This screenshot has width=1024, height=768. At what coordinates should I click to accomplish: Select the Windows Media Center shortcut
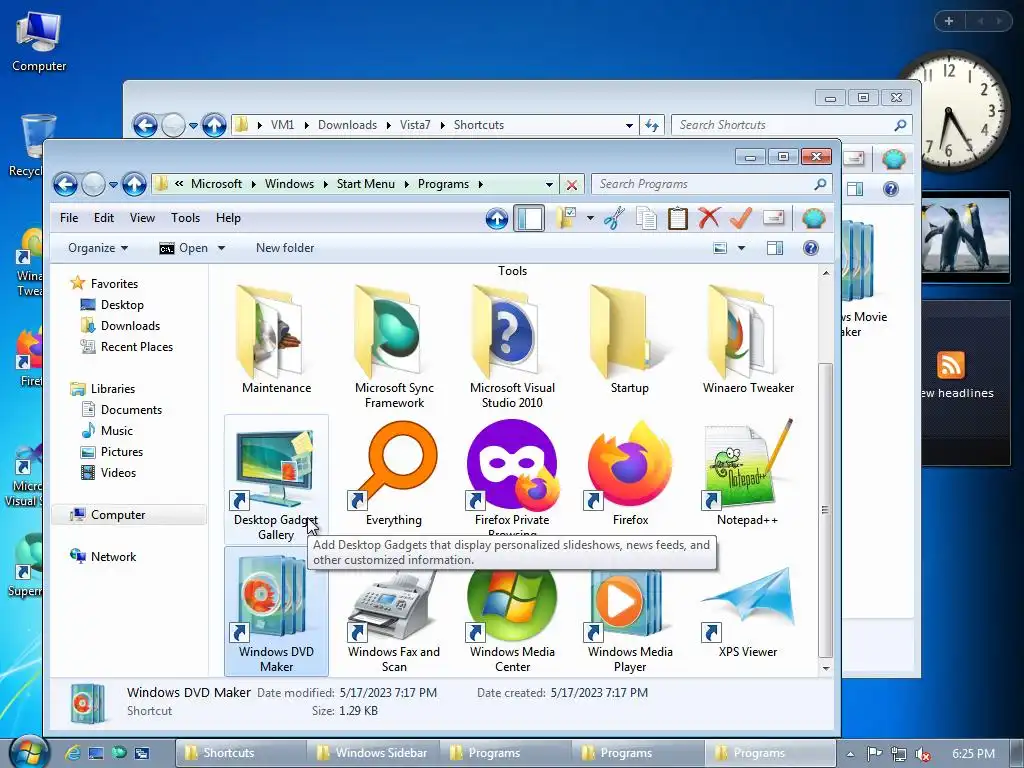coord(512,620)
